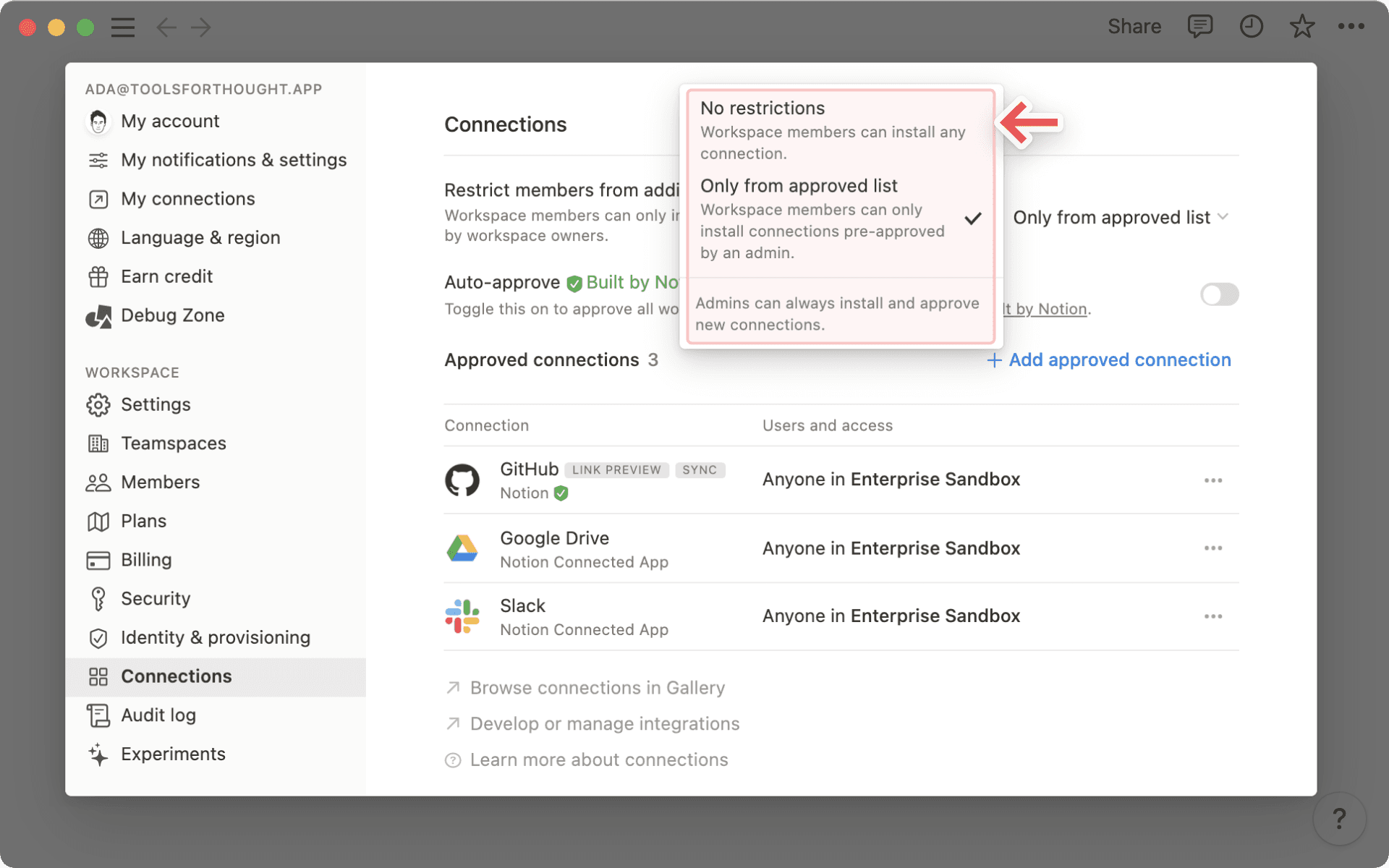Viewport: 1389px width, 868px height.
Task: Select Connections in the workspace sidebar
Action: (x=176, y=676)
